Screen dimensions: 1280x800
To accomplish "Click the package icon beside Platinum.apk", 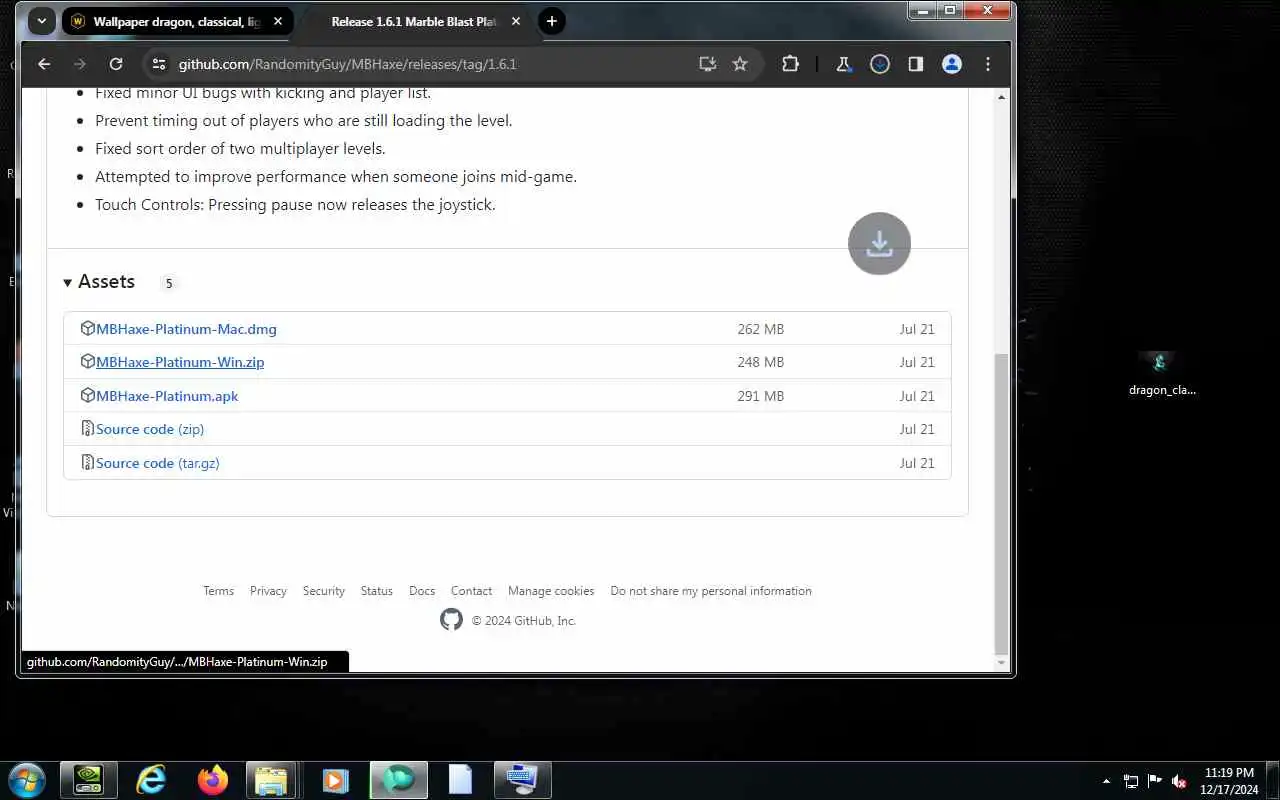I will click(x=87, y=395).
